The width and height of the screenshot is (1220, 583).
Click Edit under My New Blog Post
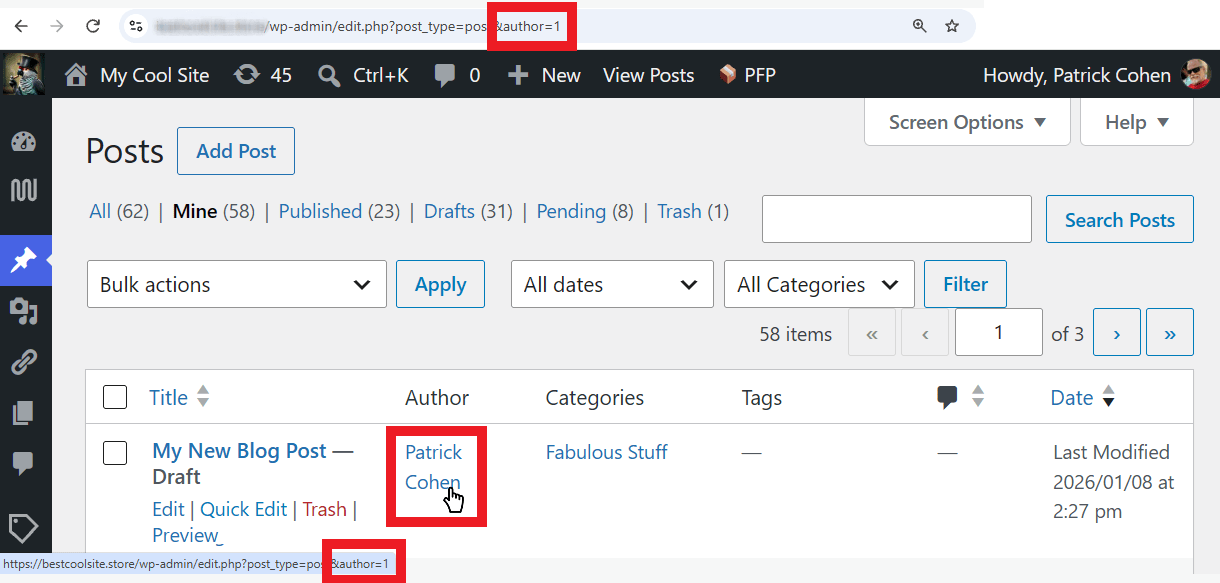click(x=168, y=509)
